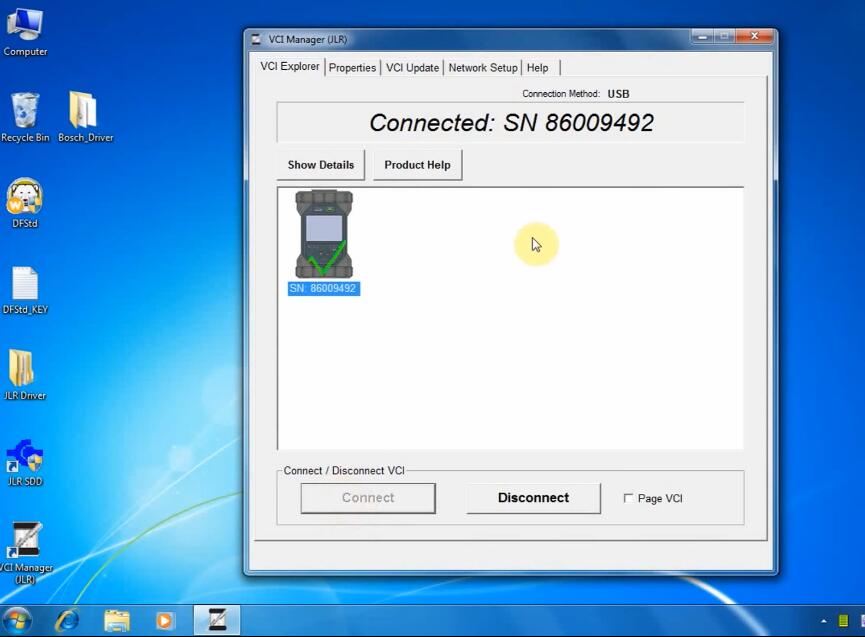865x637 pixels.
Task: Open Windows Explorer from the taskbar
Action: pyautogui.click(x=117, y=621)
